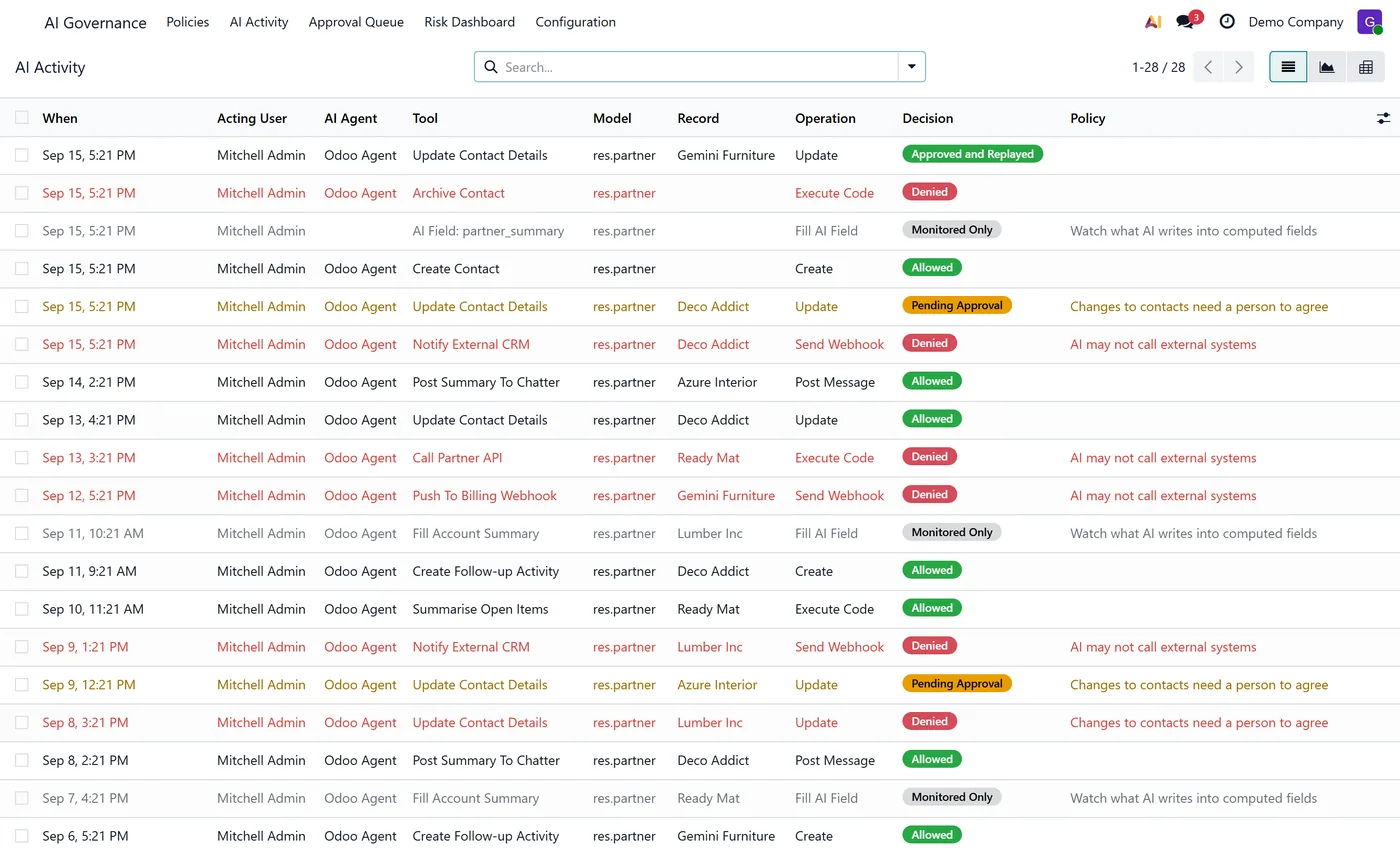The width and height of the screenshot is (1400, 851).
Task: Switch to list view
Action: 1288,67
